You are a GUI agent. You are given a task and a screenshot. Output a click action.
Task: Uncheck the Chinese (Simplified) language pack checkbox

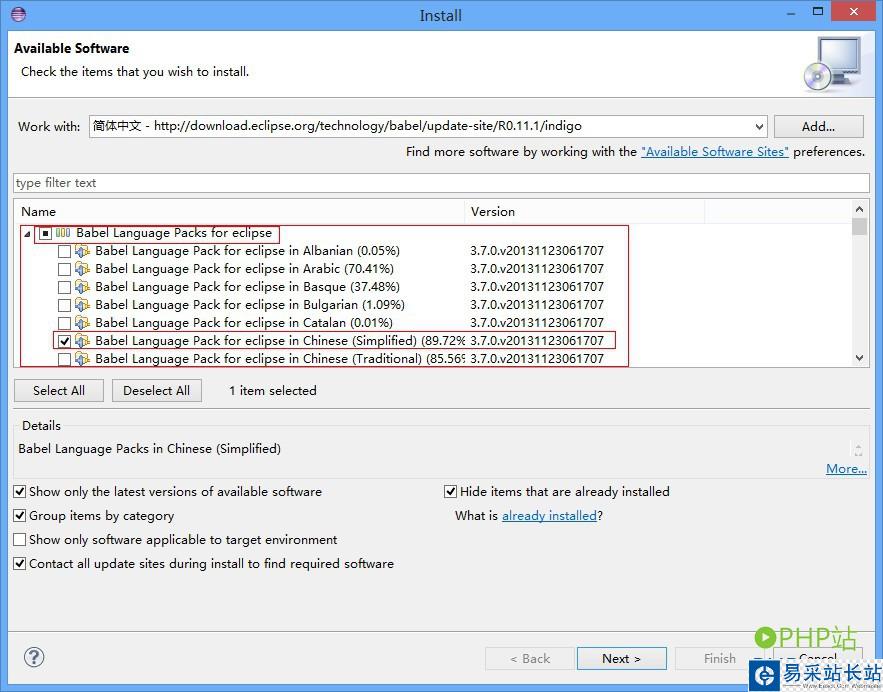pos(65,341)
